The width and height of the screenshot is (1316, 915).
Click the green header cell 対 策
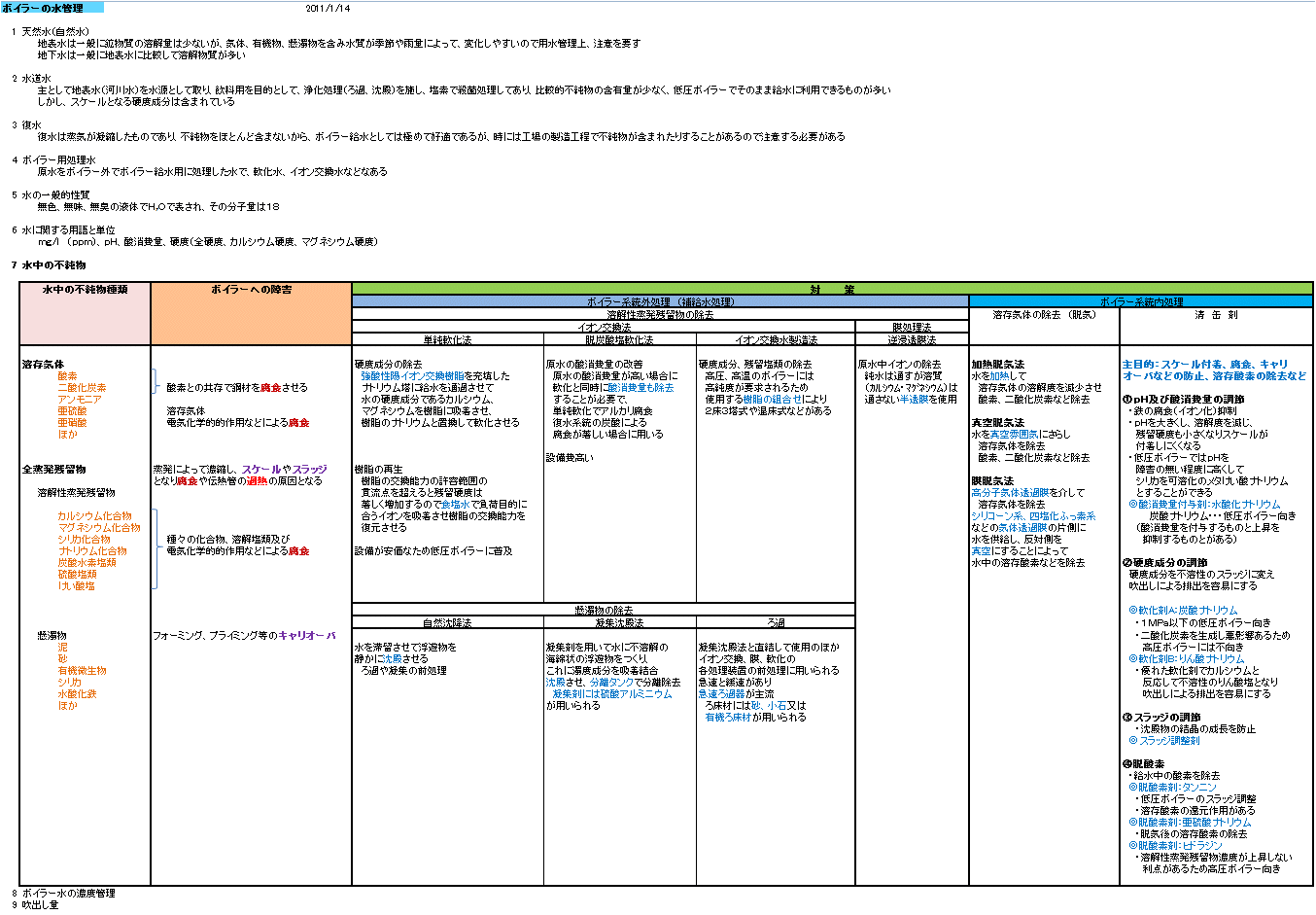tap(832, 290)
